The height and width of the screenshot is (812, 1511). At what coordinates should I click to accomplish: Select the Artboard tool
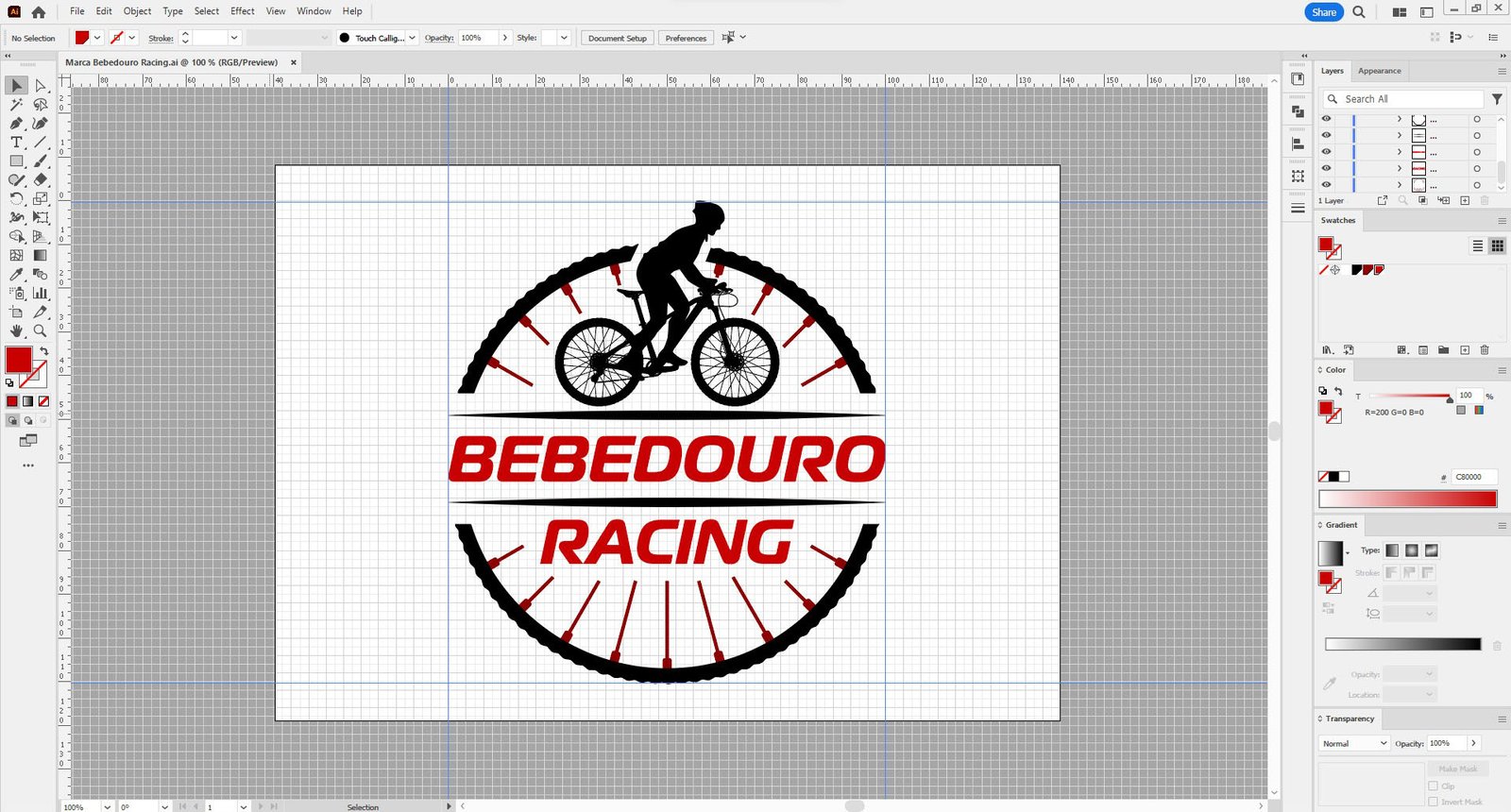pos(16,312)
